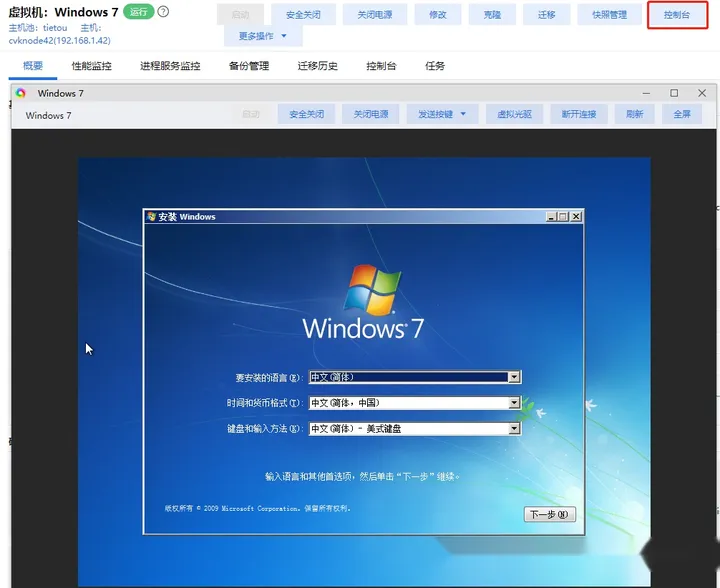The image size is (720, 588).
Task: Switch the console to 全屏
Action: pos(682,114)
